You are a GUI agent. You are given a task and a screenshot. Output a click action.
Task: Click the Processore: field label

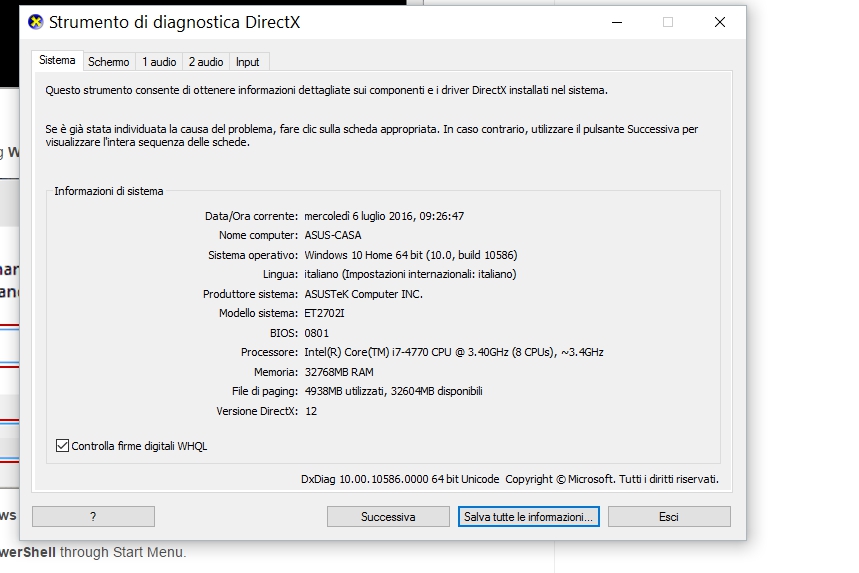pos(269,352)
